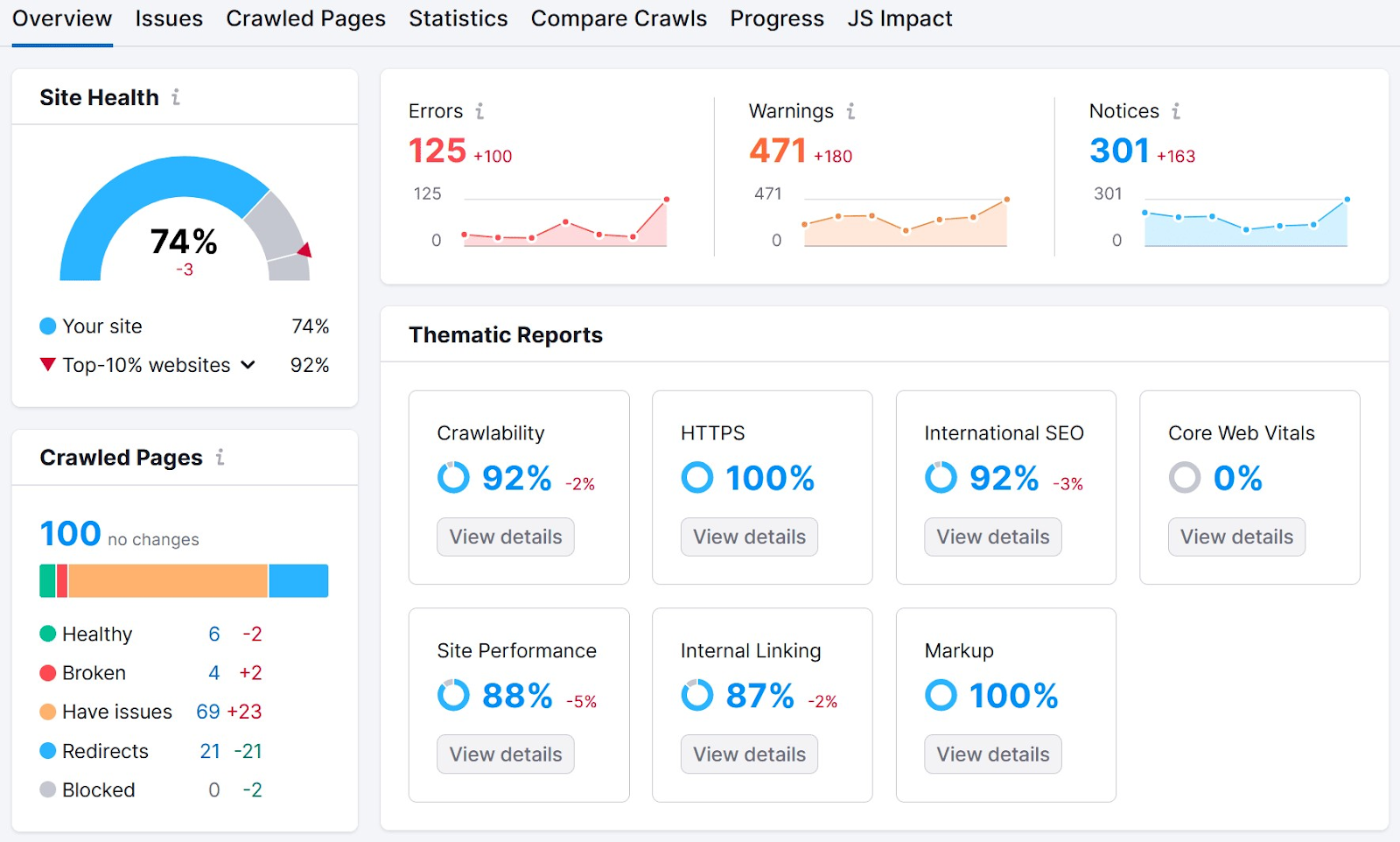The image size is (1400, 842).
Task: Click the info icon beside Notices
Action: click(1176, 111)
